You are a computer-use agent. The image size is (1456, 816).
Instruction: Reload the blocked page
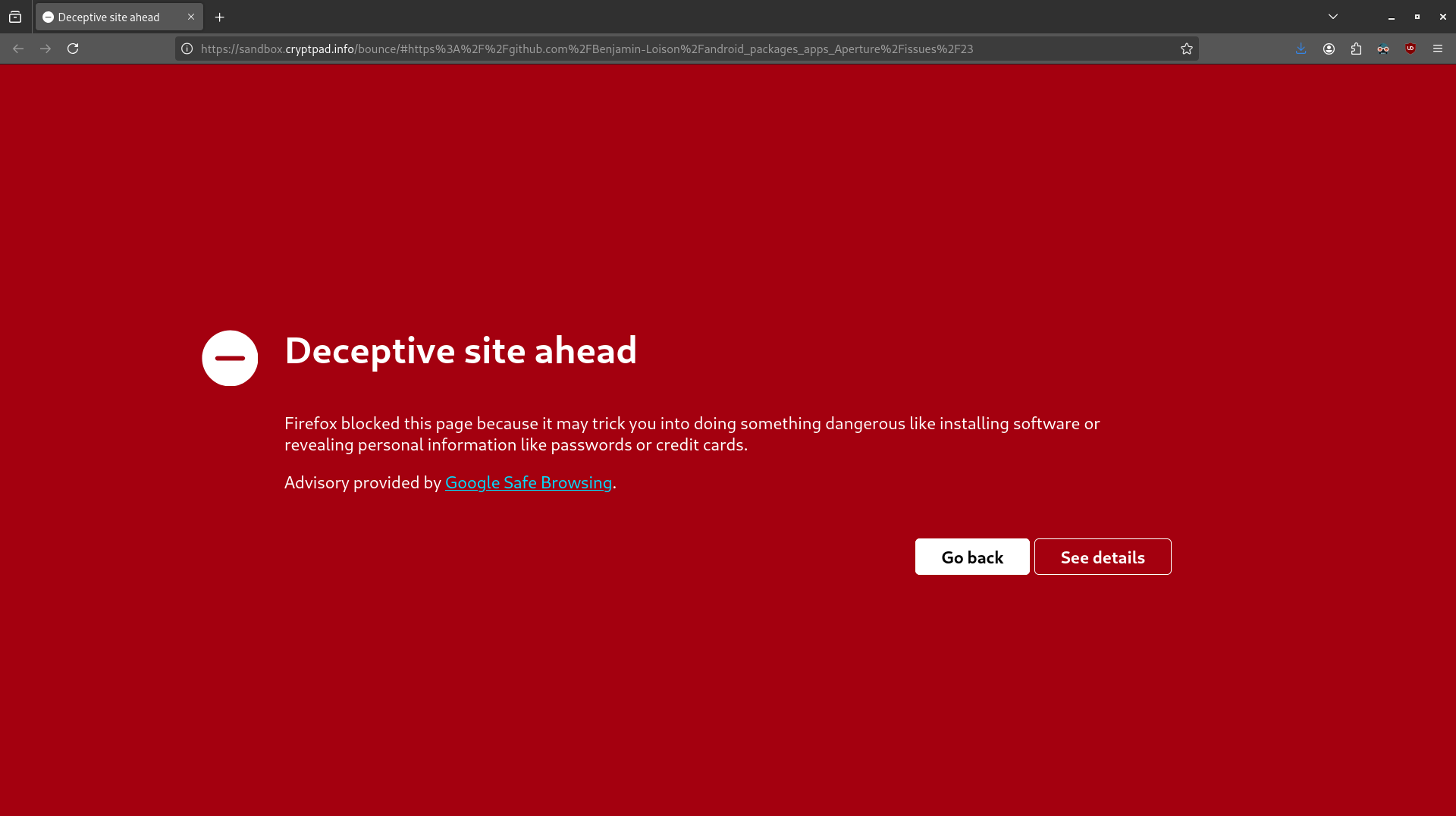click(73, 49)
